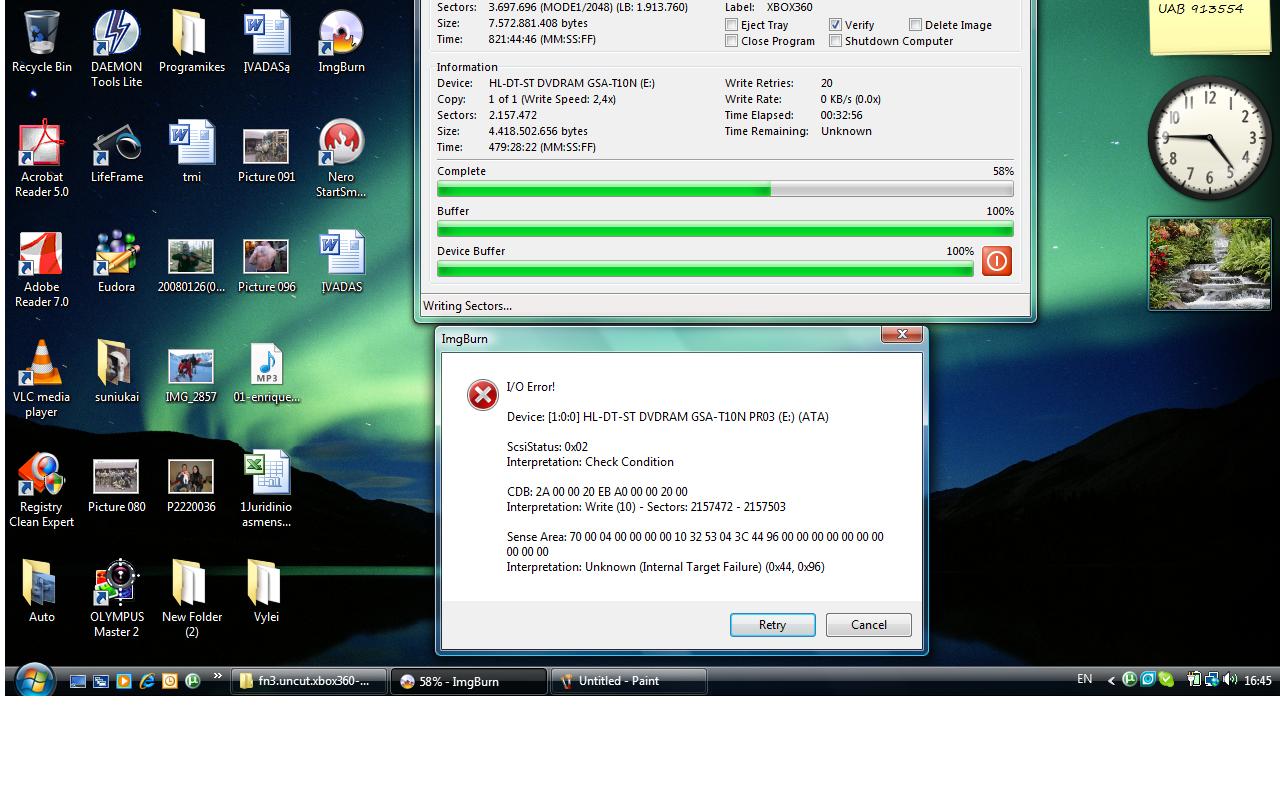Enable the Shutdown Computer checkbox
Screen dimensions: 1280x800
pyautogui.click(x=835, y=41)
